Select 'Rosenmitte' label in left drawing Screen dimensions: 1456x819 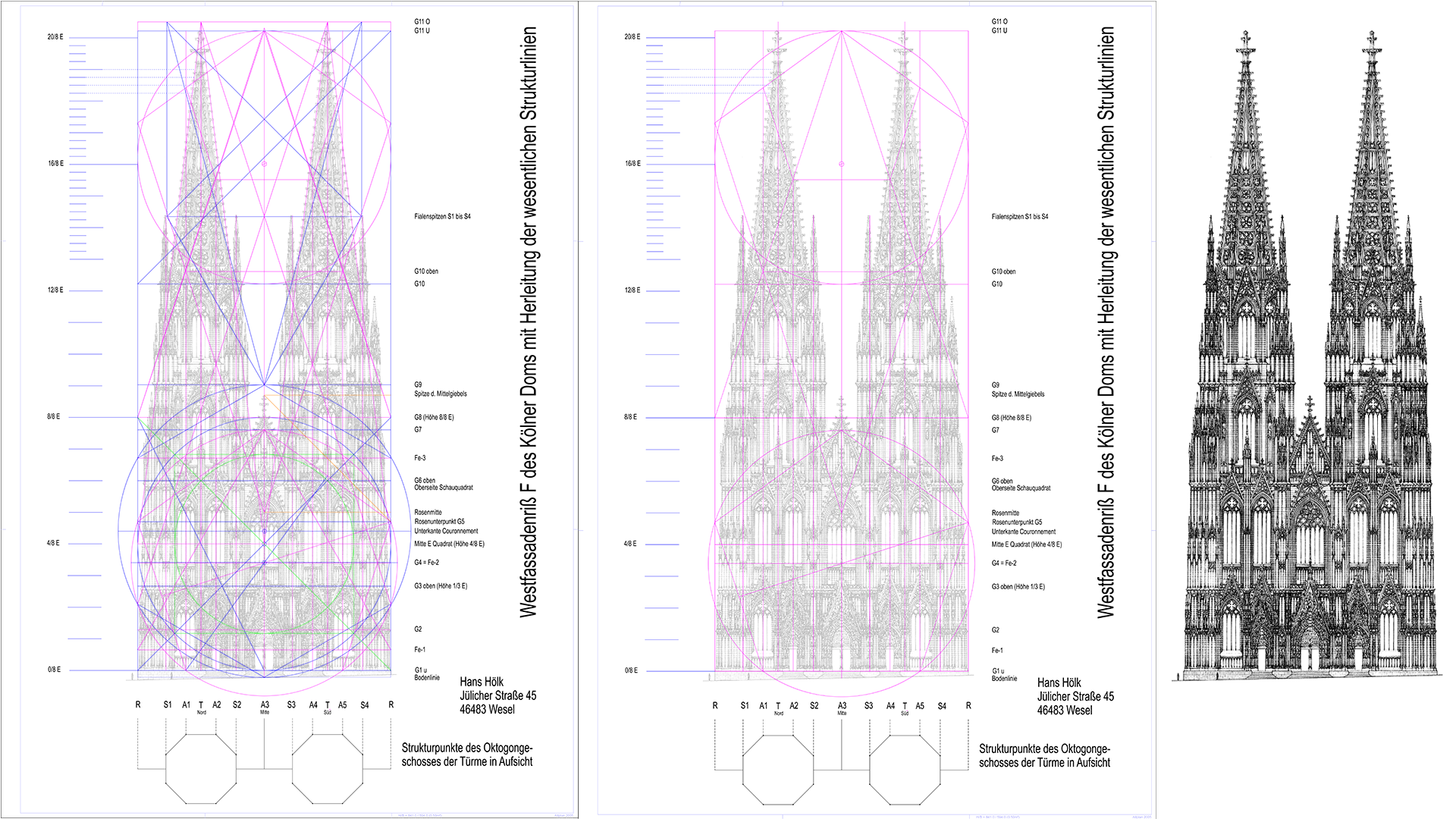[428, 513]
